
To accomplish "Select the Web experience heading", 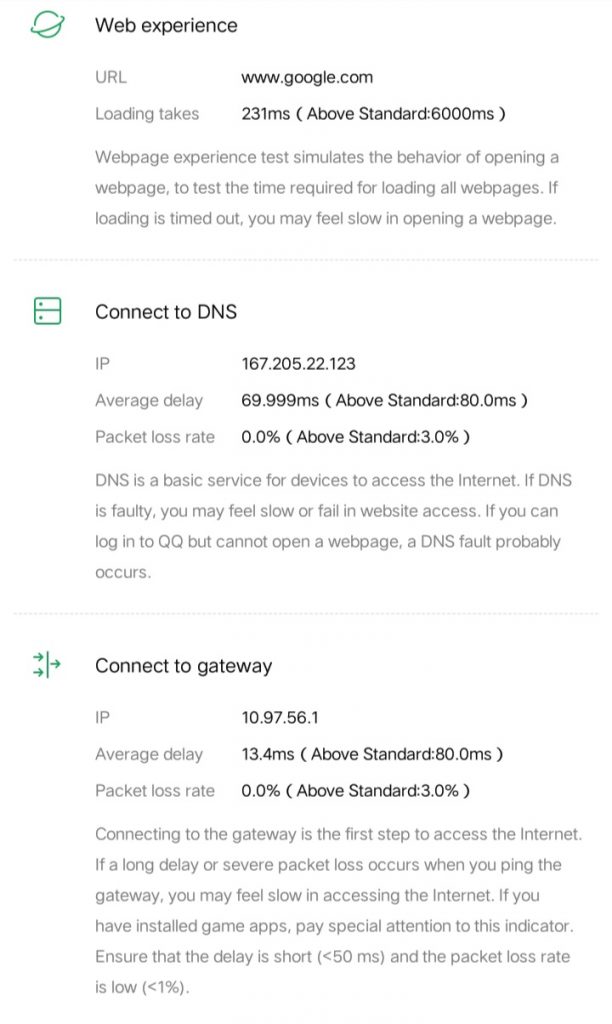I will pos(166,26).
